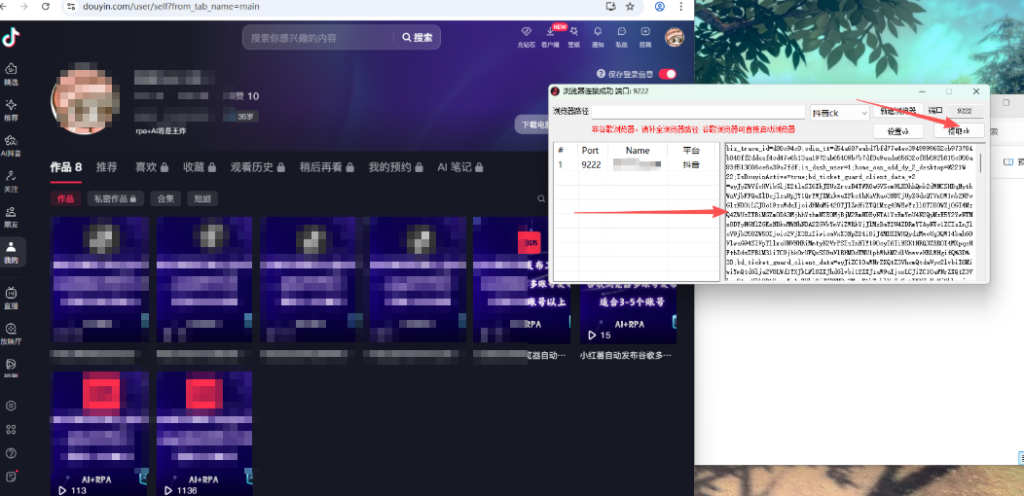1024x496 pixels.
Task: Open the AI 笔记 tab
Action: 461,167
